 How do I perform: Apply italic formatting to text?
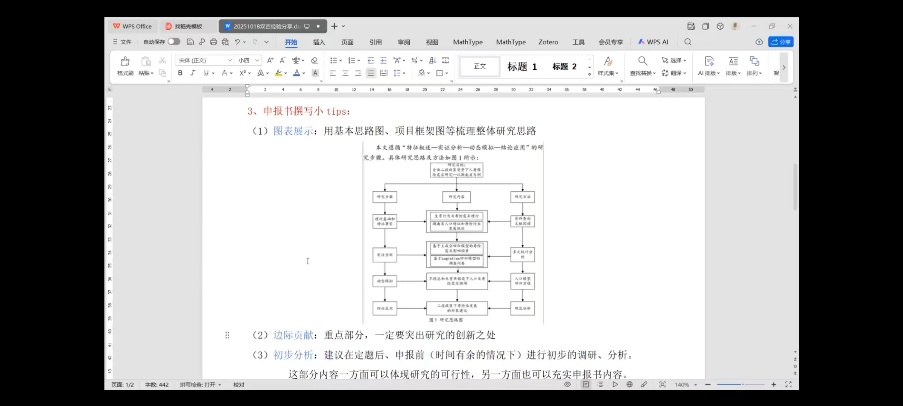click(193, 73)
